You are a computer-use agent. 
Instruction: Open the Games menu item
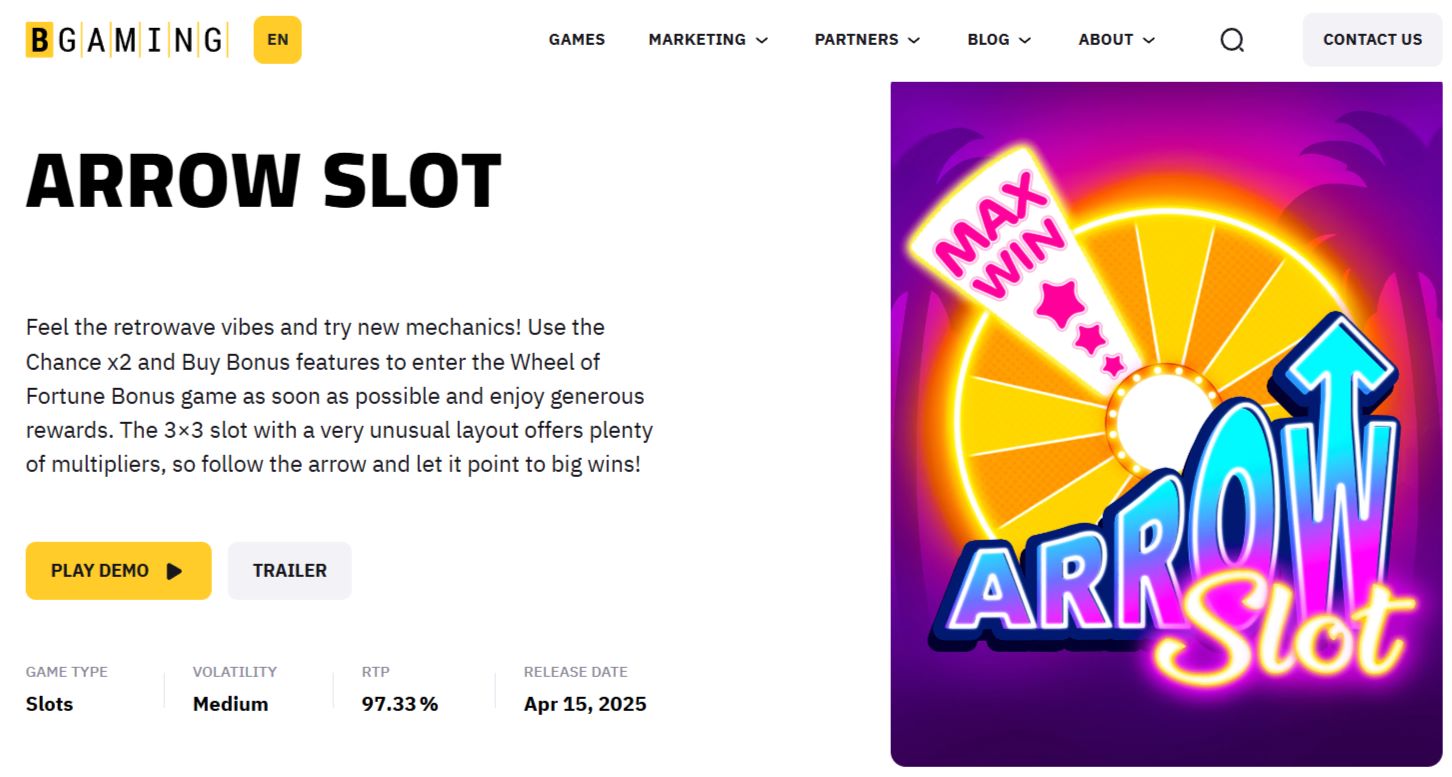(x=576, y=40)
